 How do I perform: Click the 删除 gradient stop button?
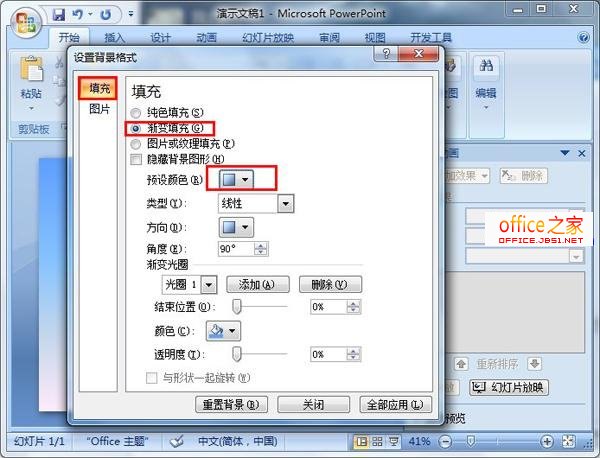(330, 285)
